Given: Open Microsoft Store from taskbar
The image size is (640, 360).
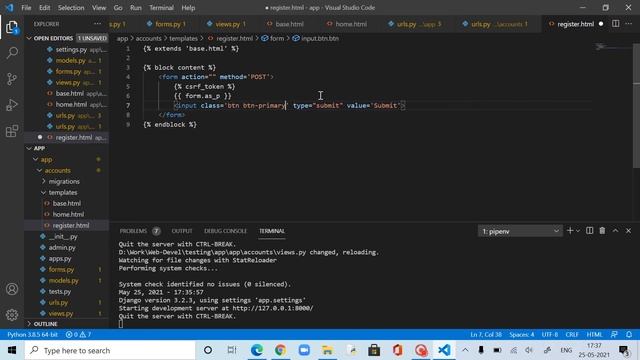Looking at the screenshot, I should pos(374,350).
